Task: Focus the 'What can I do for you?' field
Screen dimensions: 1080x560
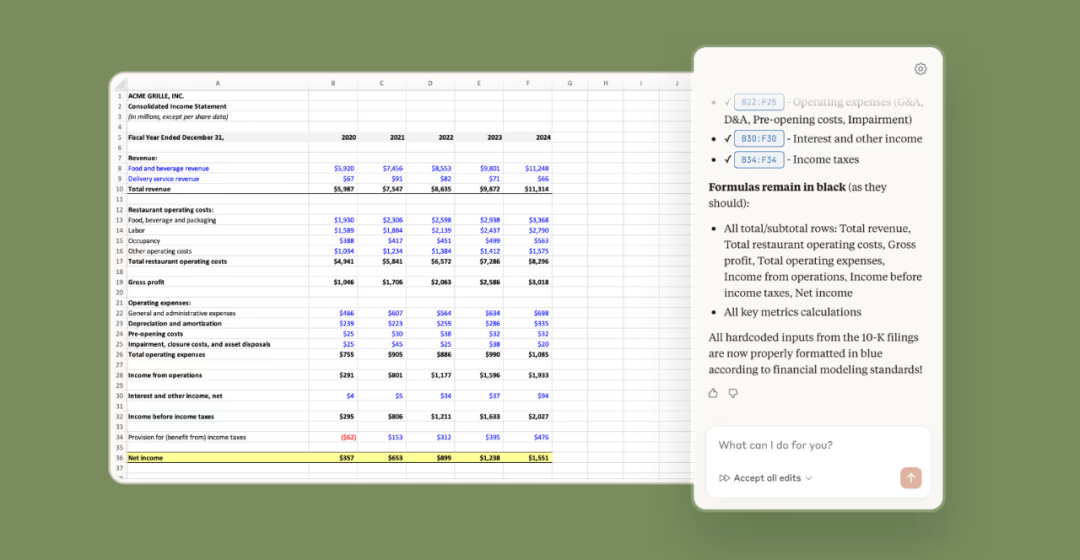Action: 818,446
